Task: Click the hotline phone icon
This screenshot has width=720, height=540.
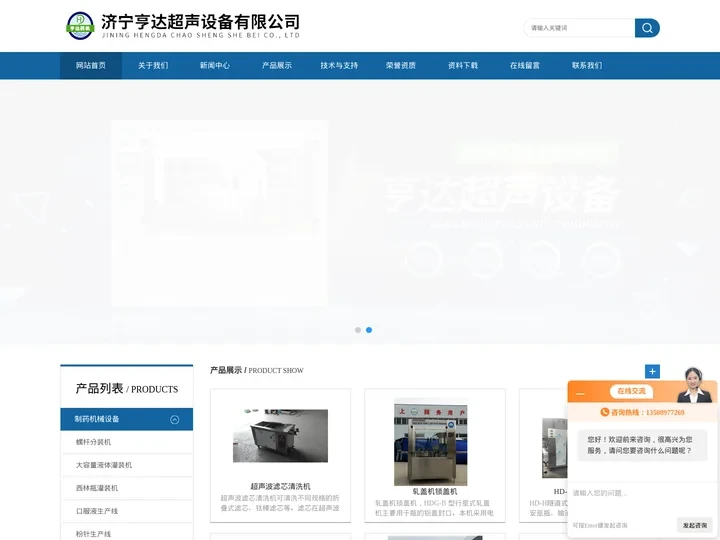Action: [605, 412]
